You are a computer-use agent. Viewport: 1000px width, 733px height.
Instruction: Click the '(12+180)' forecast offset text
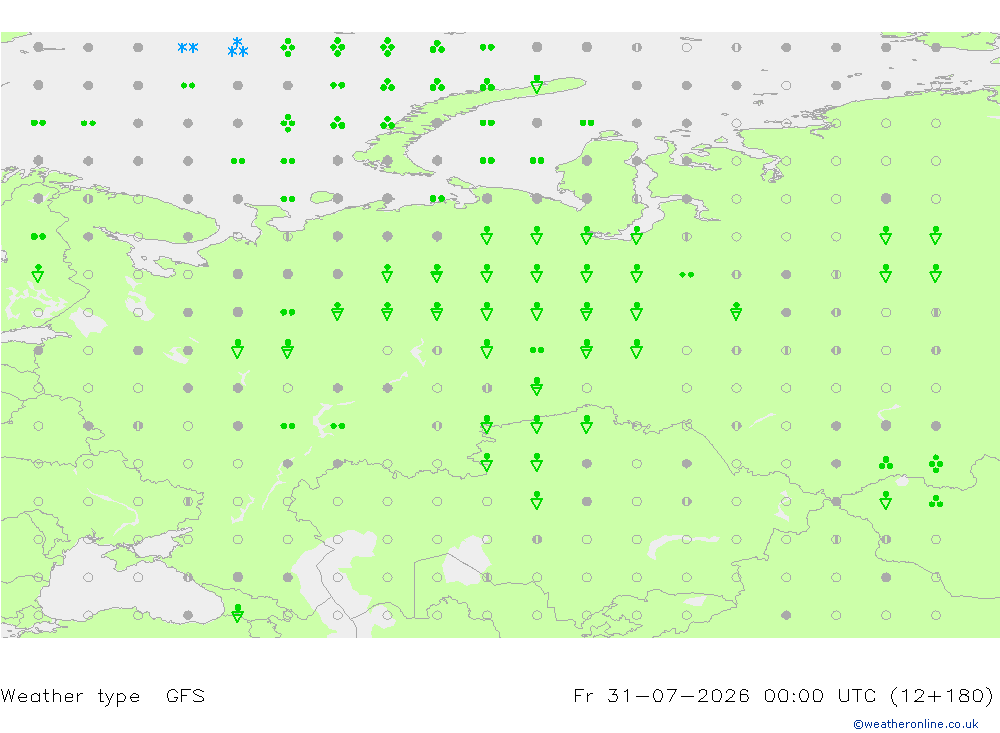point(941,695)
